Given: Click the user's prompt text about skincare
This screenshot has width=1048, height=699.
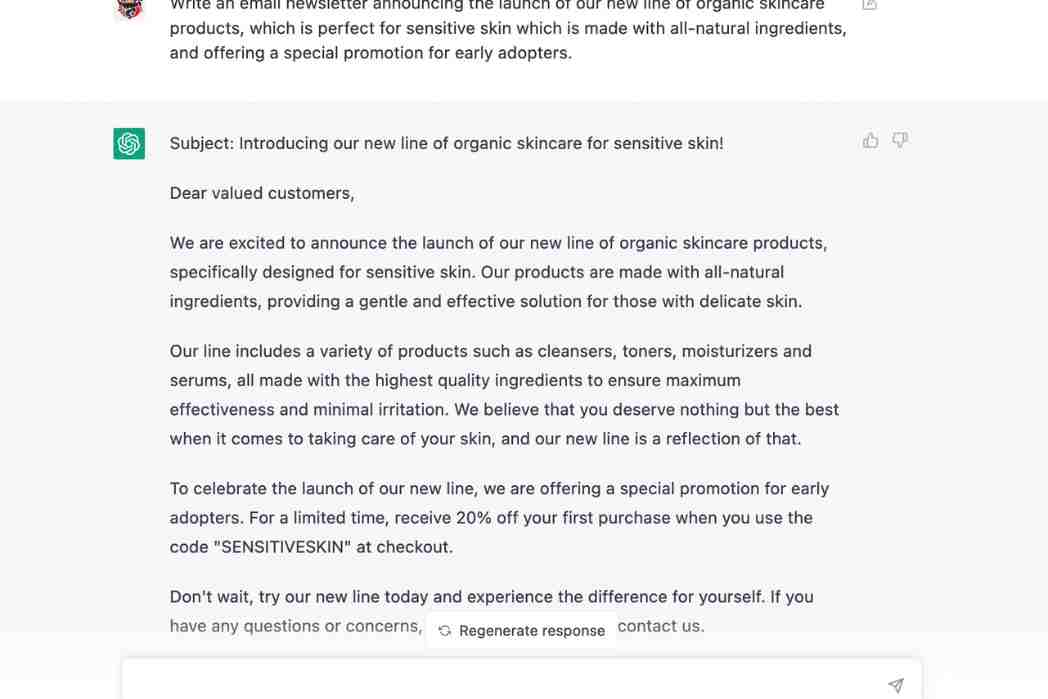Looking at the screenshot, I should [500, 28].
